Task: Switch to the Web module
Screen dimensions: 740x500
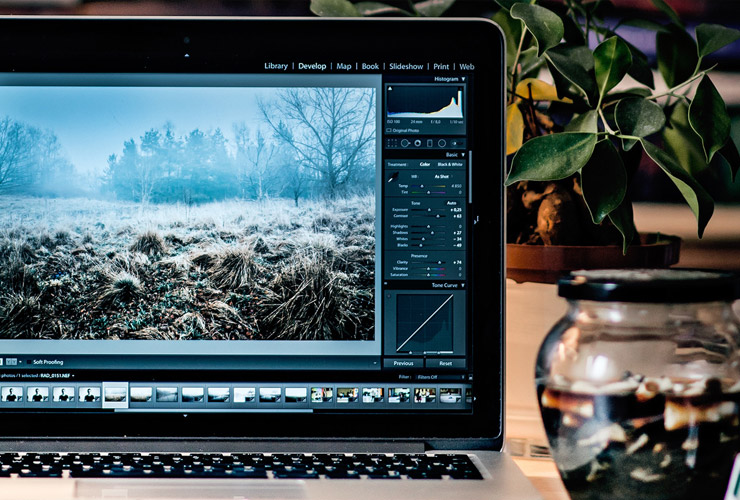Action: click(x=467, y=67)
